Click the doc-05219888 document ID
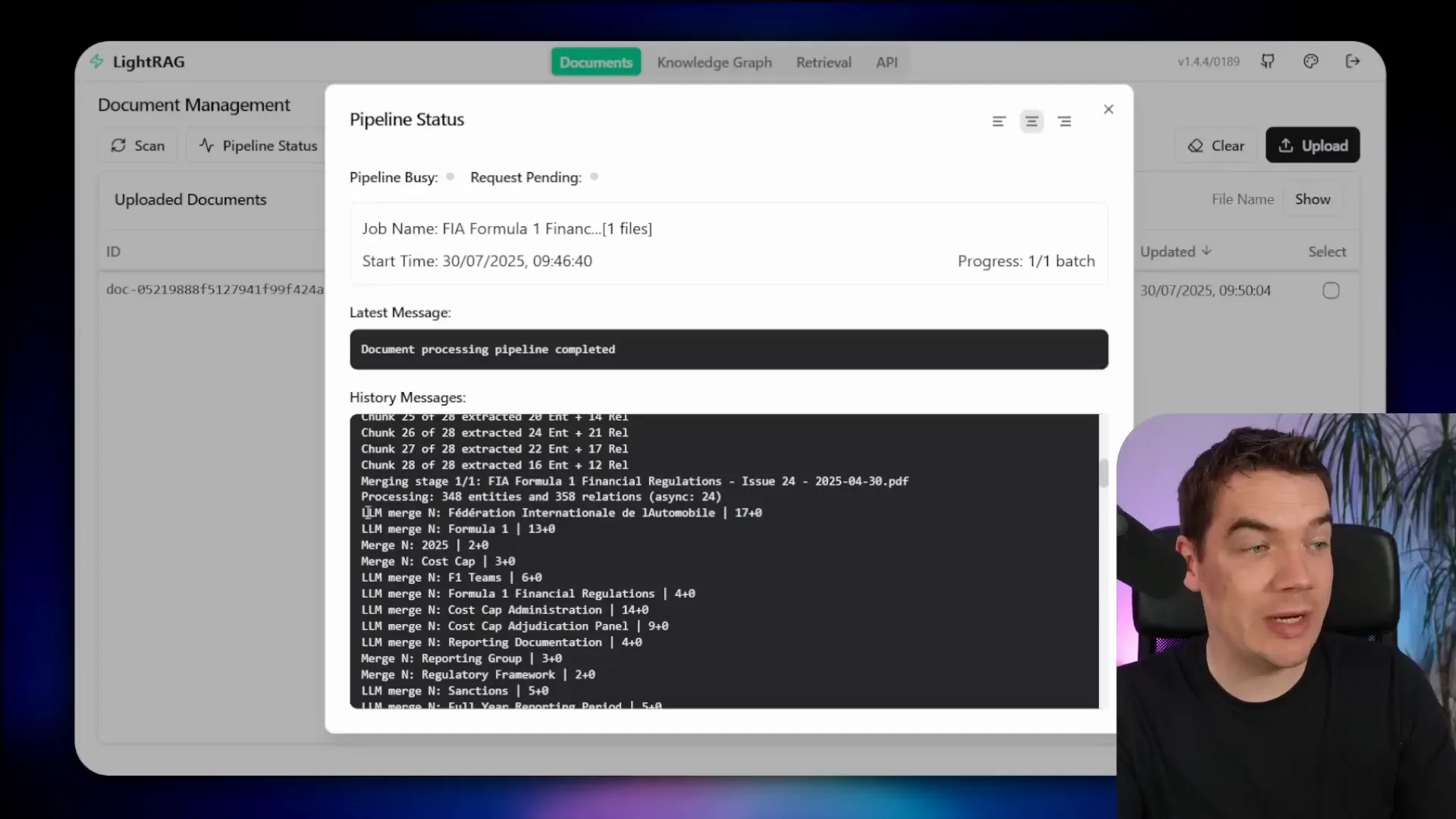This screenshot has width=1456, height=819. pos(215,290)
